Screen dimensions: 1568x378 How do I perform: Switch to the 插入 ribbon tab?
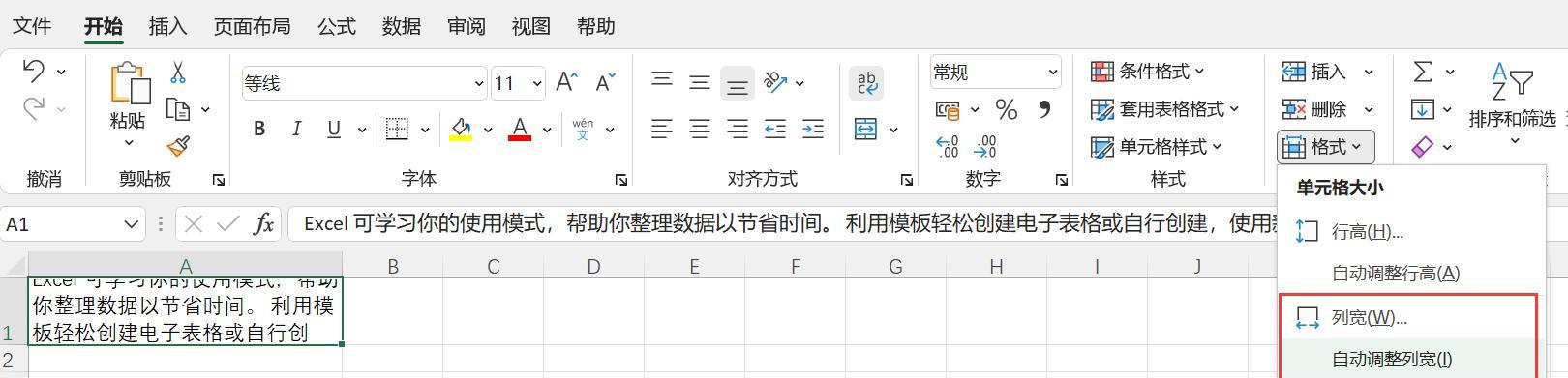(x=167, y=26)
